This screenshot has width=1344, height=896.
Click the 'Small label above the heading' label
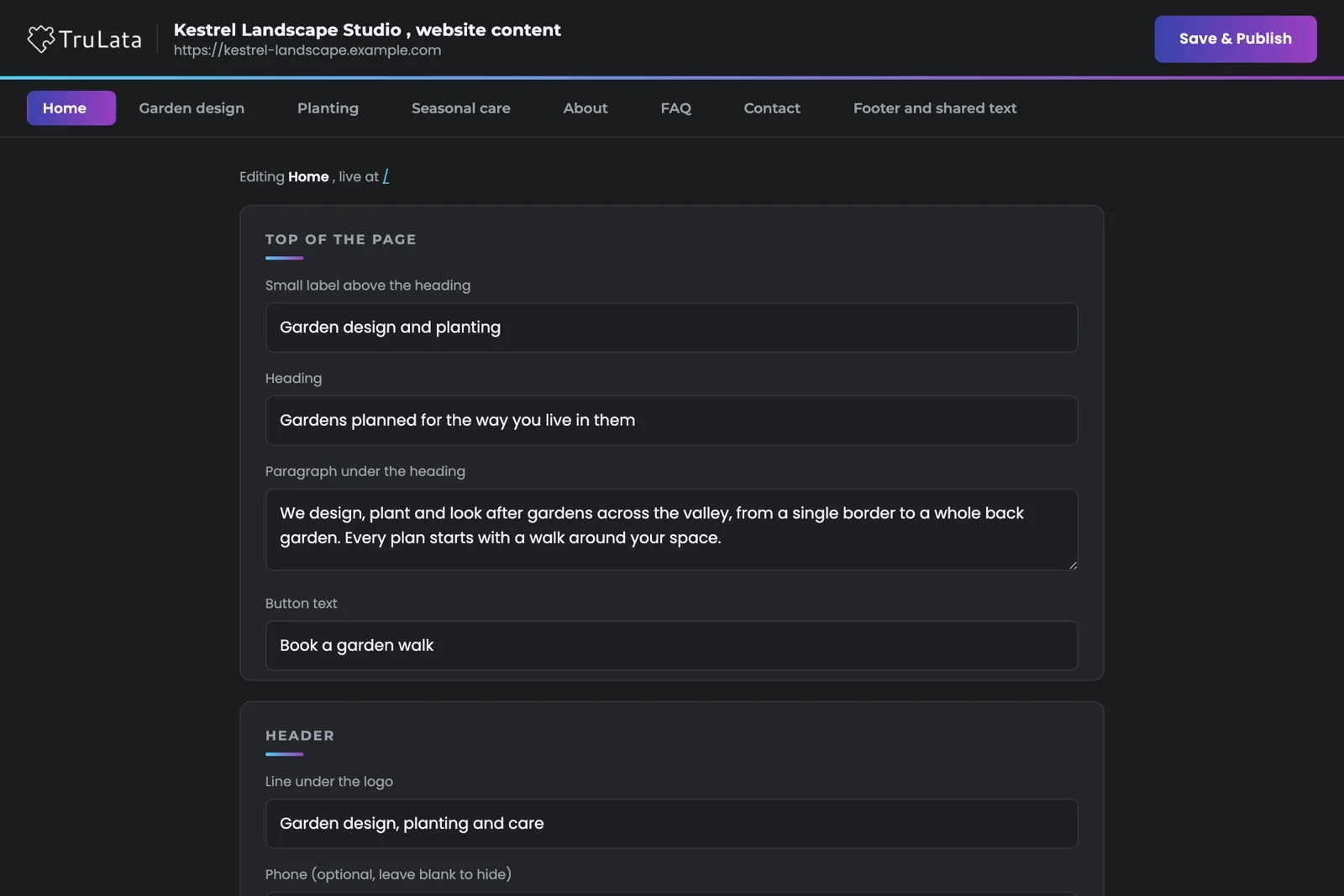point(368,286)
